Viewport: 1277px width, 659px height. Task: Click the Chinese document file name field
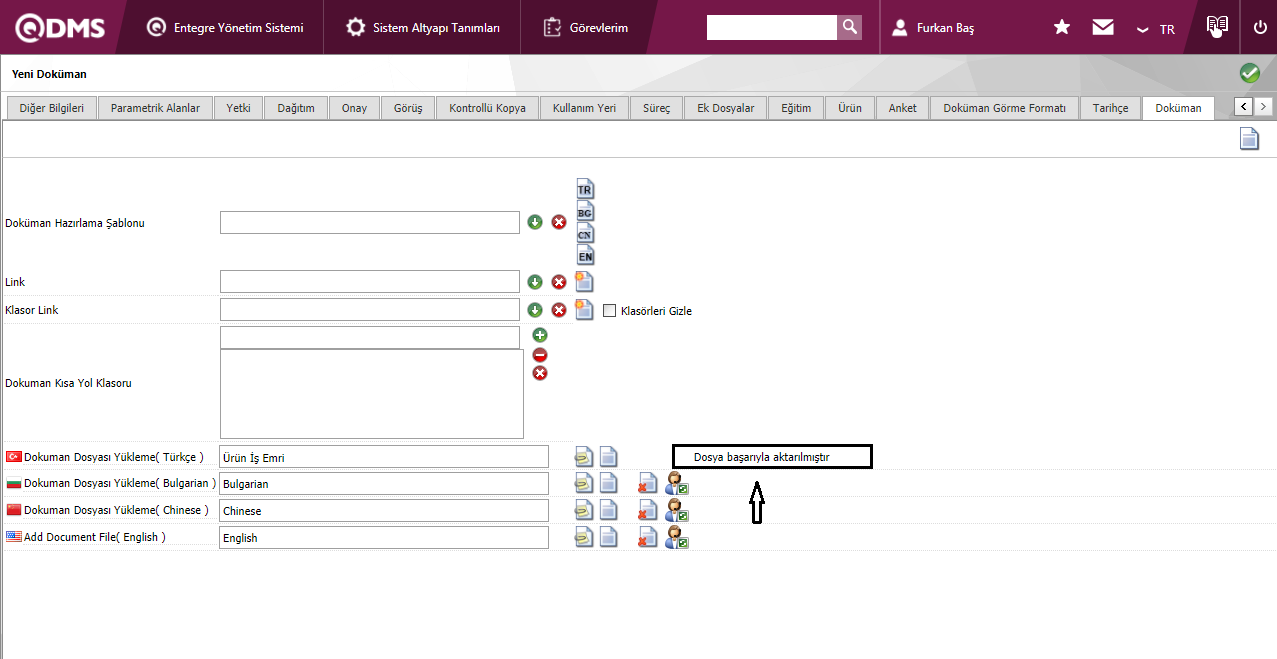pyautogui.click(x=384, y=511)
